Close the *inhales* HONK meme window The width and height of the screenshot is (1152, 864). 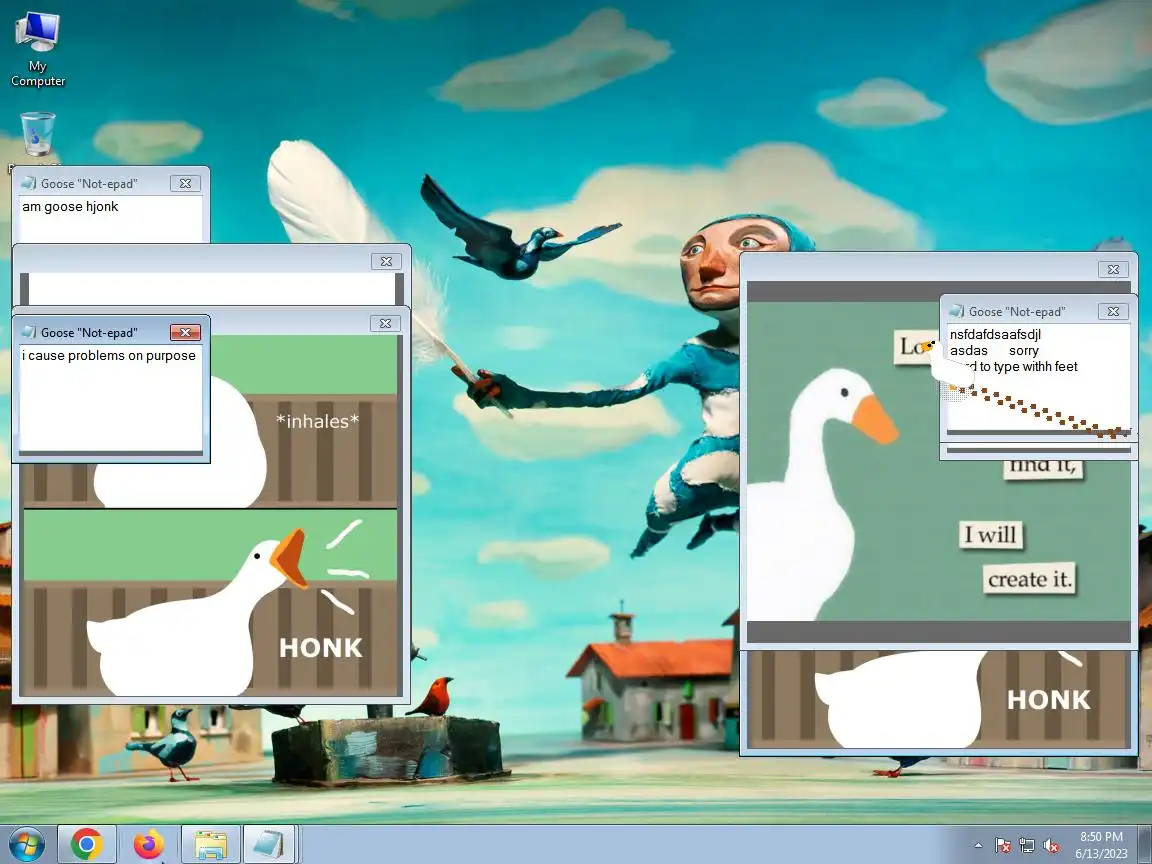point(385,323)
